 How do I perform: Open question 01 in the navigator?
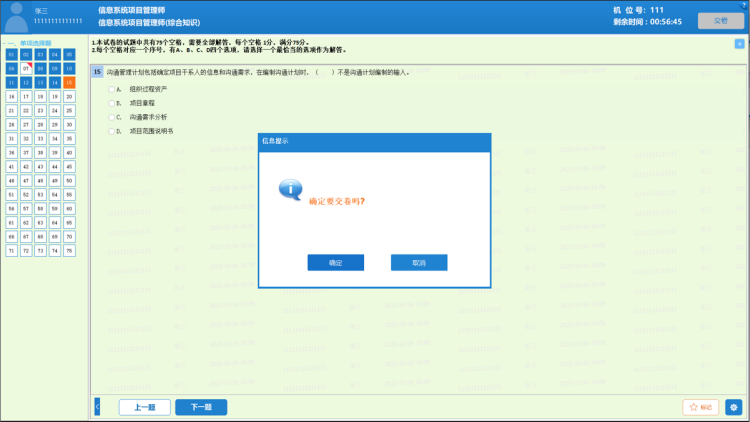click(11, 54)
